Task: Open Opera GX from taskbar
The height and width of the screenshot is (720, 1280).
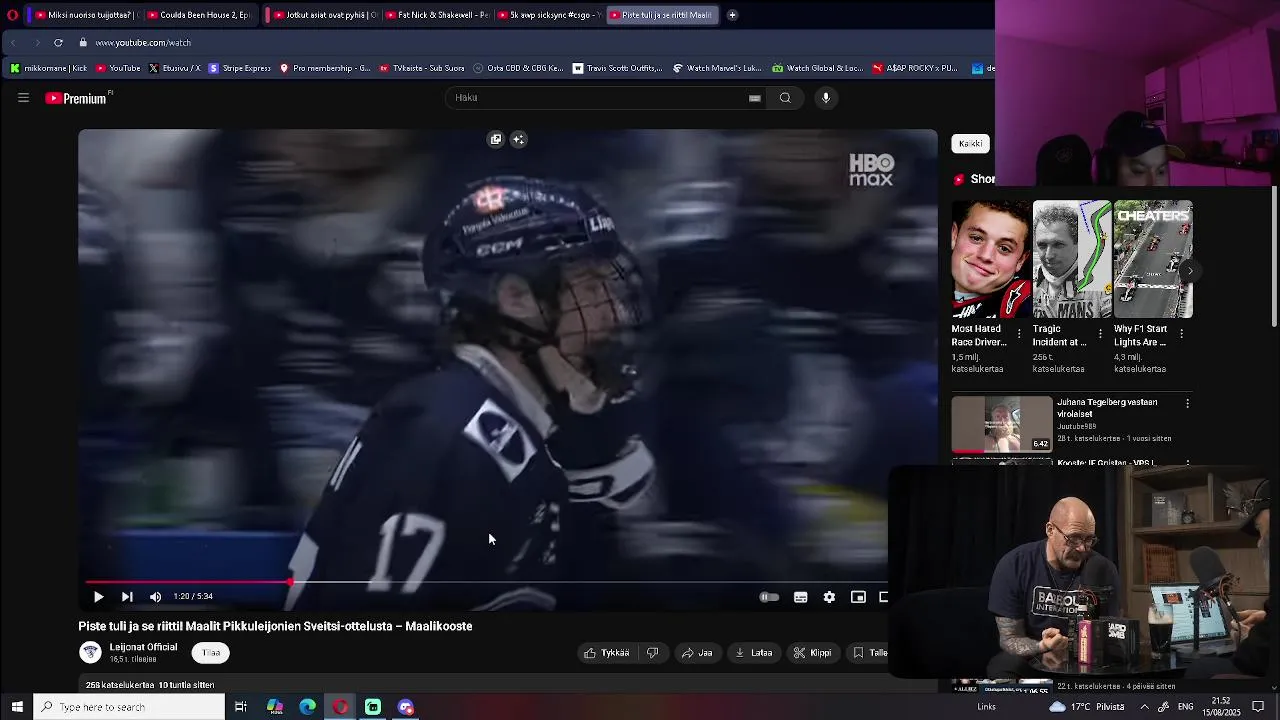Action: [x=340, y=707]
